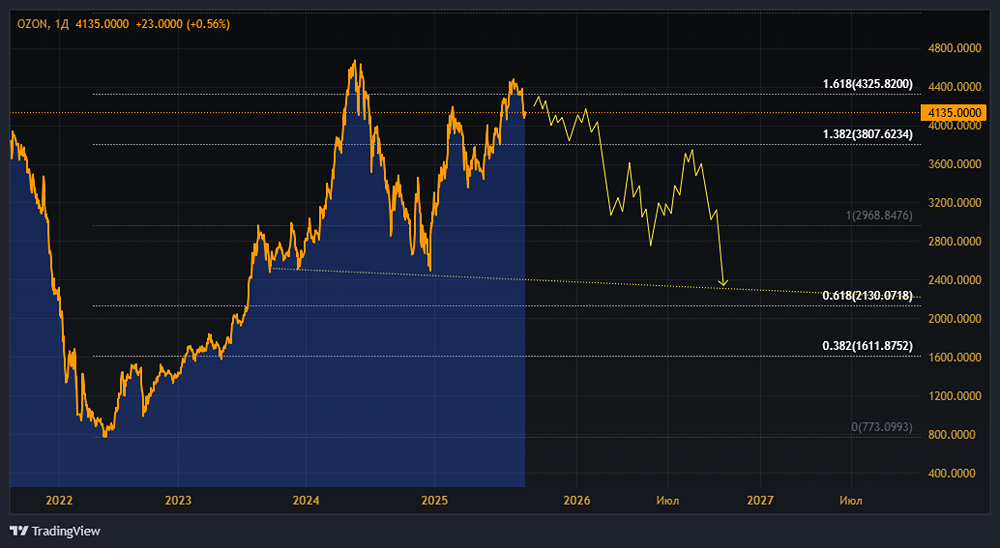Select the 1Д interval label
Screen dimensions: 1000x548
[65, 23]
